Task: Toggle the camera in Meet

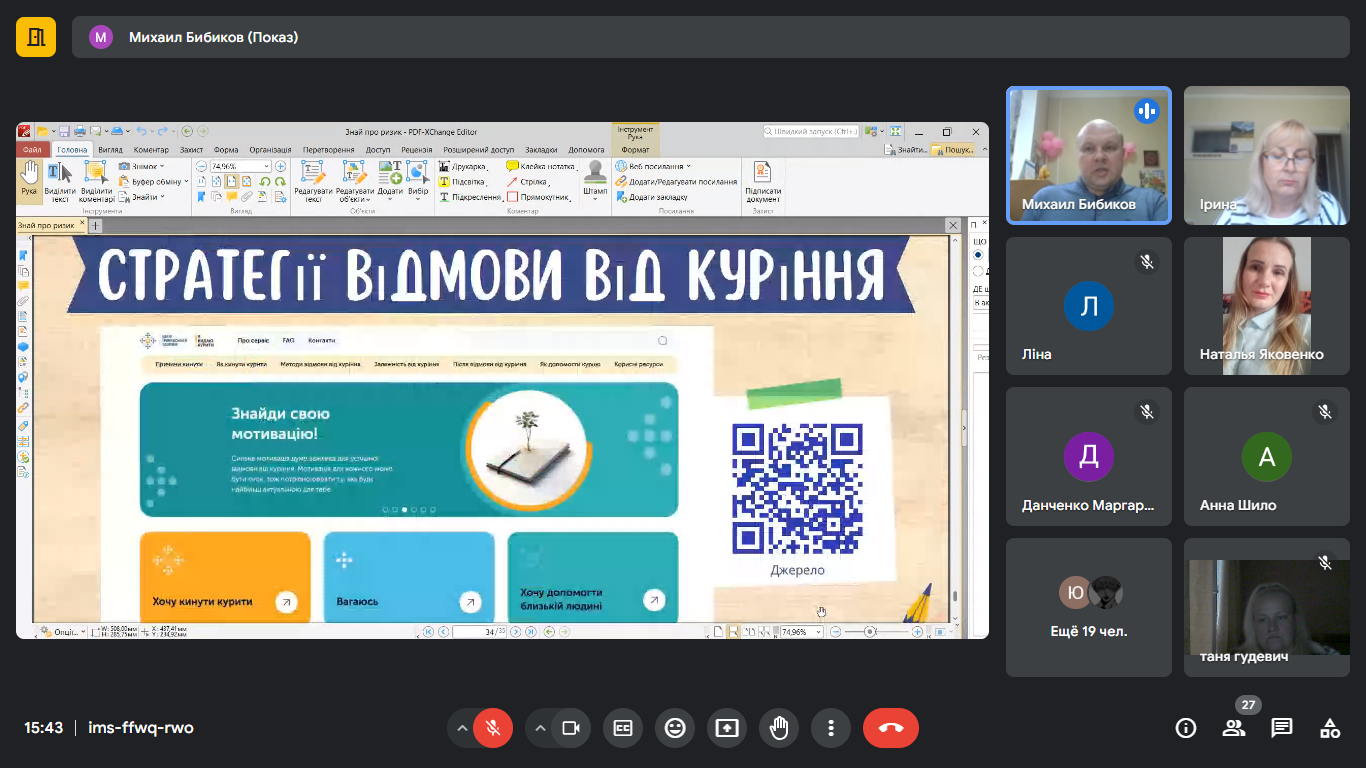Action: click(x=571, y=728)
